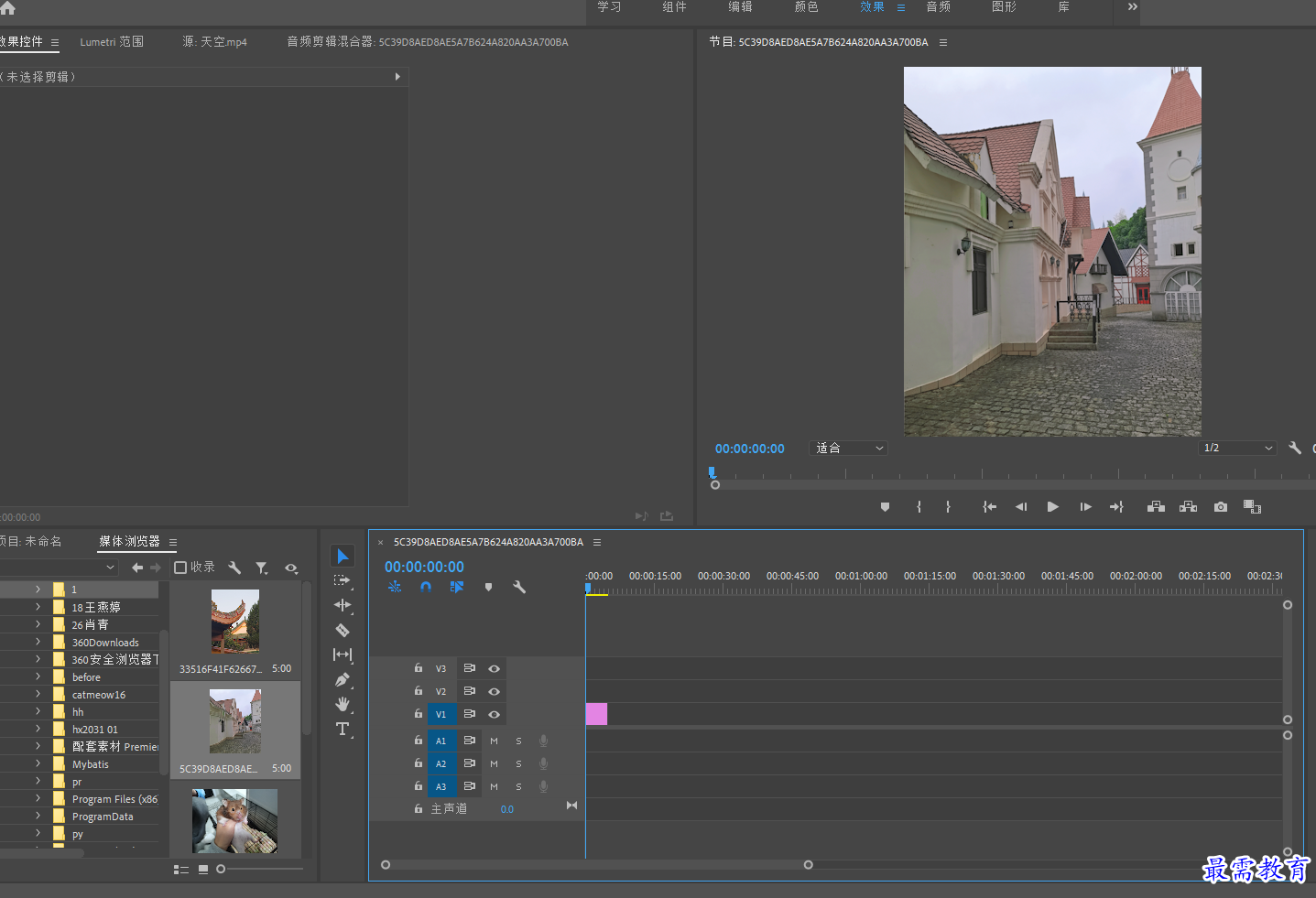Show more workspaces overflow arrows
The image size is (1316, 898).
point(1133,6)
